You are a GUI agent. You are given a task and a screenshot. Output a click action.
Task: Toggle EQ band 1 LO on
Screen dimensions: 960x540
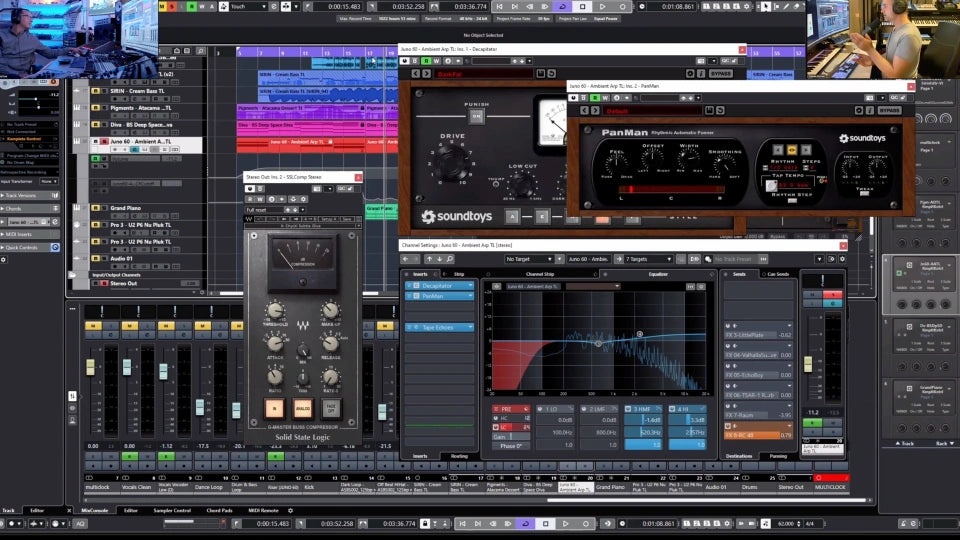tap(540, 409)
